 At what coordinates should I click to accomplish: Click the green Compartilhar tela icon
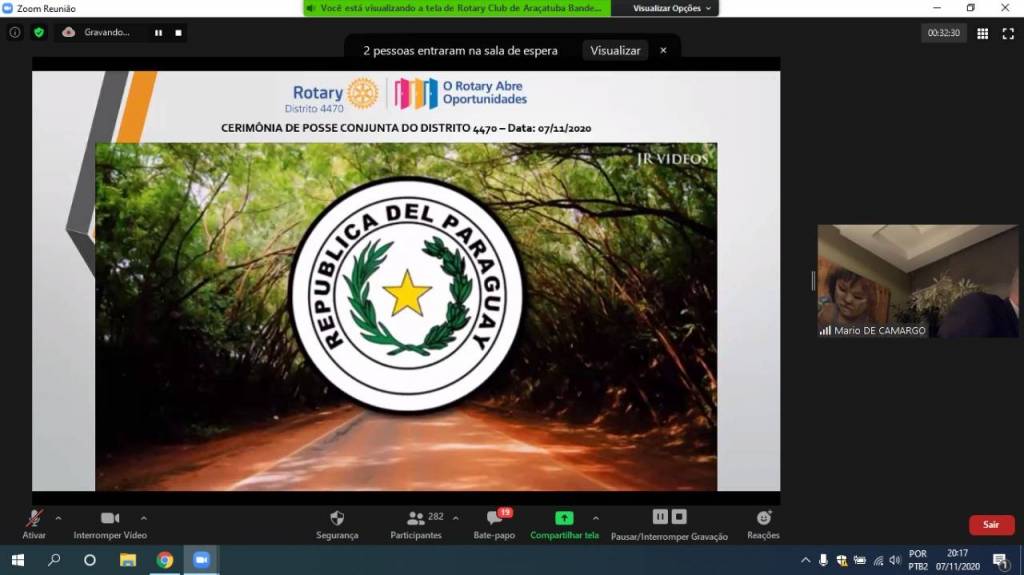point(564,518)
